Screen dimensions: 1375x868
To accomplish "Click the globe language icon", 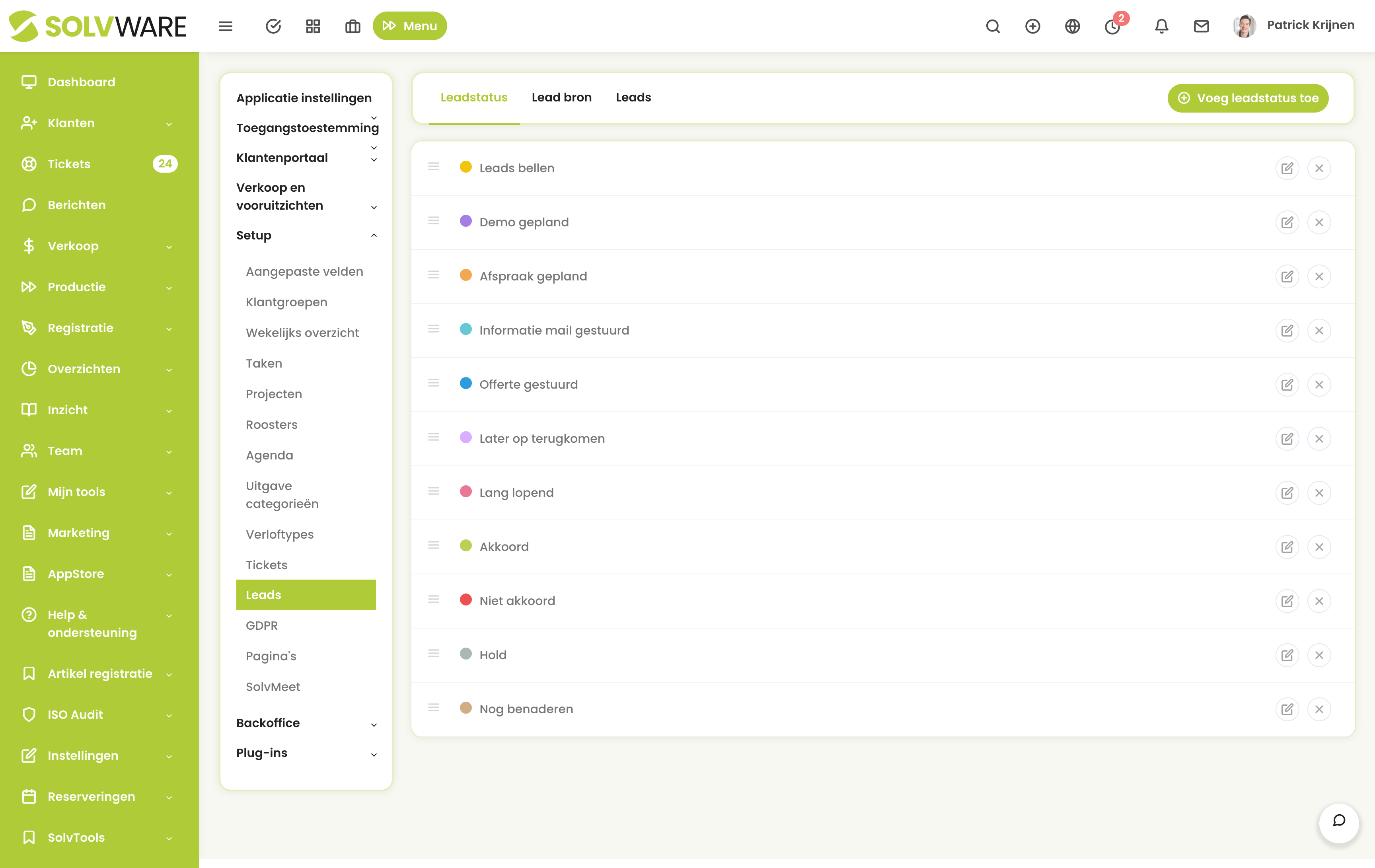I will (1072, 26).
